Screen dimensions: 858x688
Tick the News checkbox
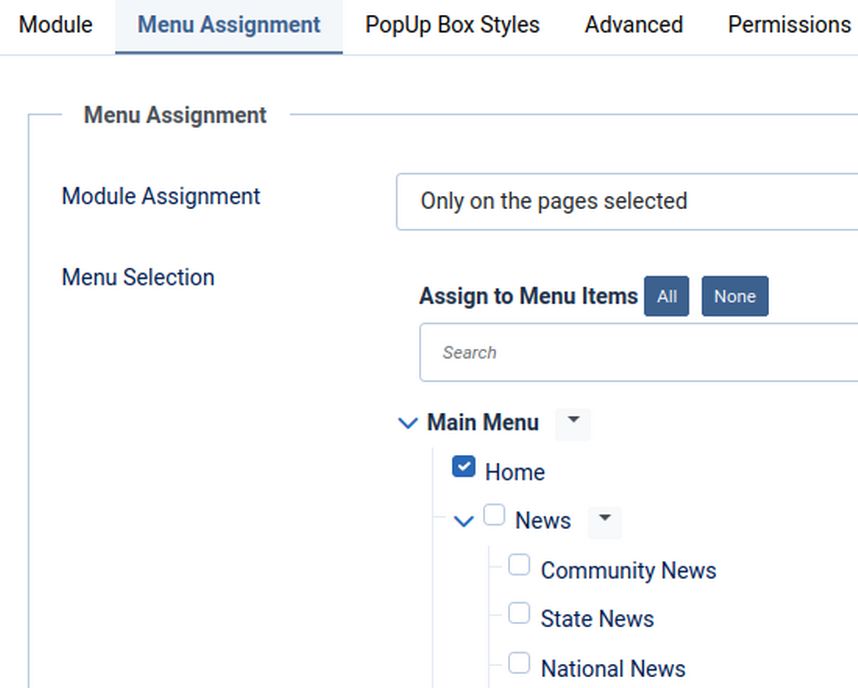coord(494,516)
